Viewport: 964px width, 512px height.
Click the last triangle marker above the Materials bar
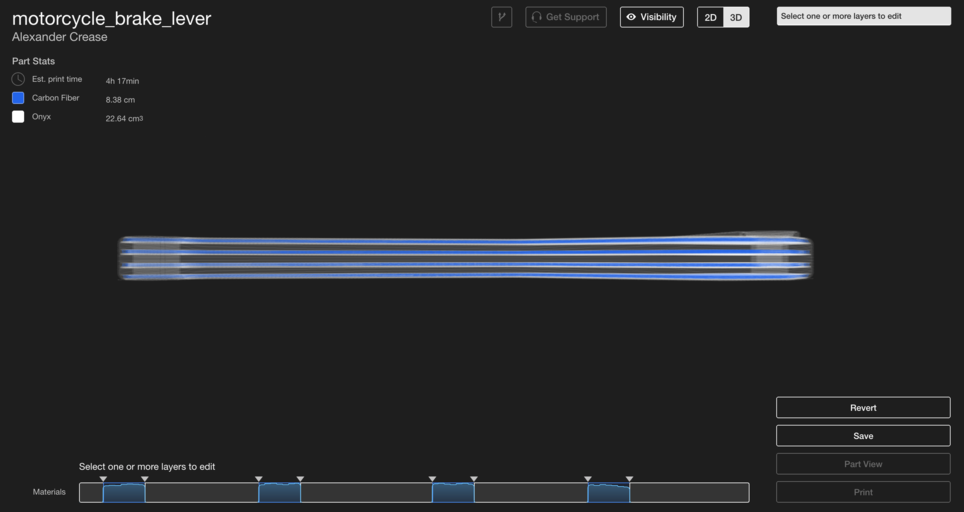point(629,479)
